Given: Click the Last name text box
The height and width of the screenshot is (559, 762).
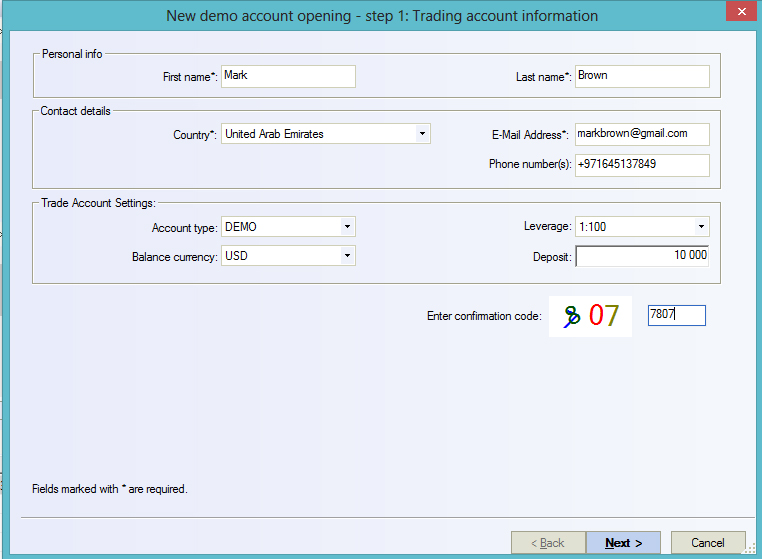Looking at the screenshot, I should (x=641, y=76).
